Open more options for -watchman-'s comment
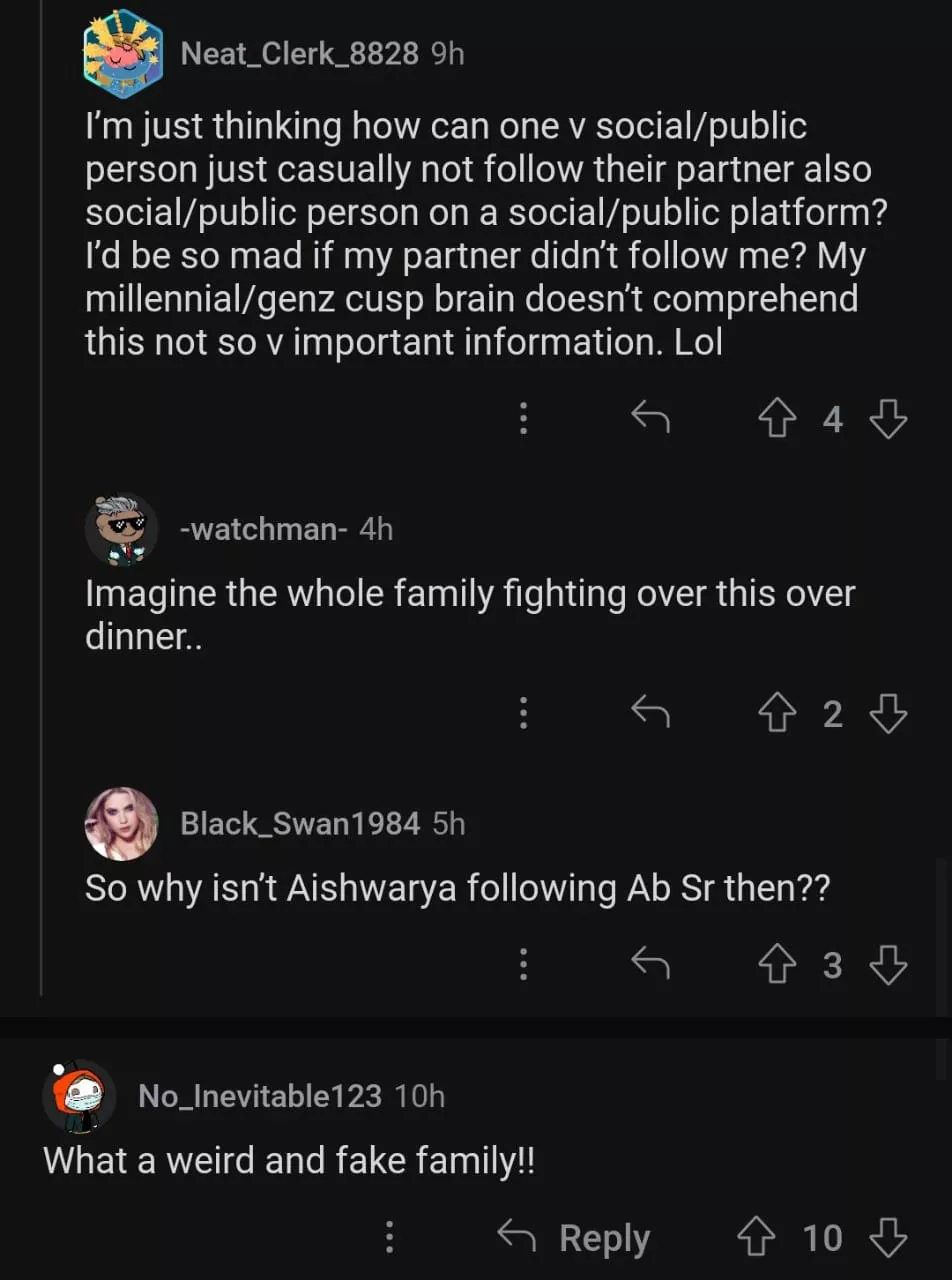 (522, 713)
